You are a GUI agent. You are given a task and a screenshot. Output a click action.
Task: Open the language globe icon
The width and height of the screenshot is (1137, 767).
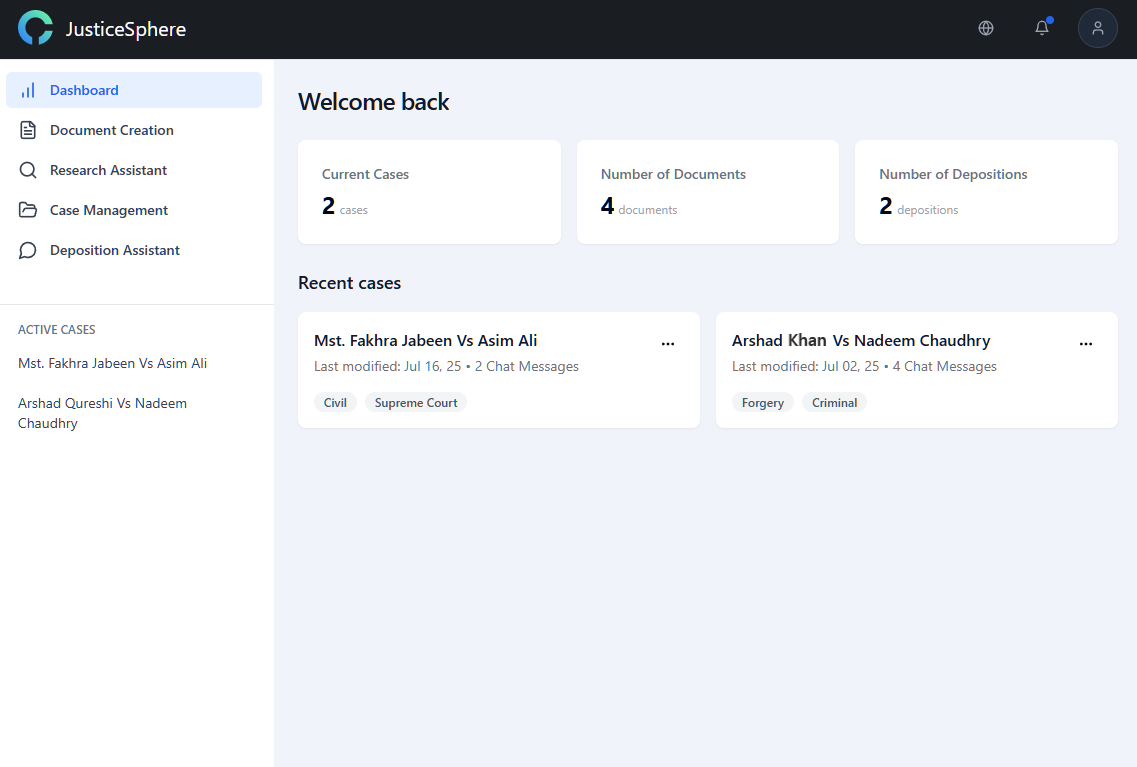[x=986, y=28]
